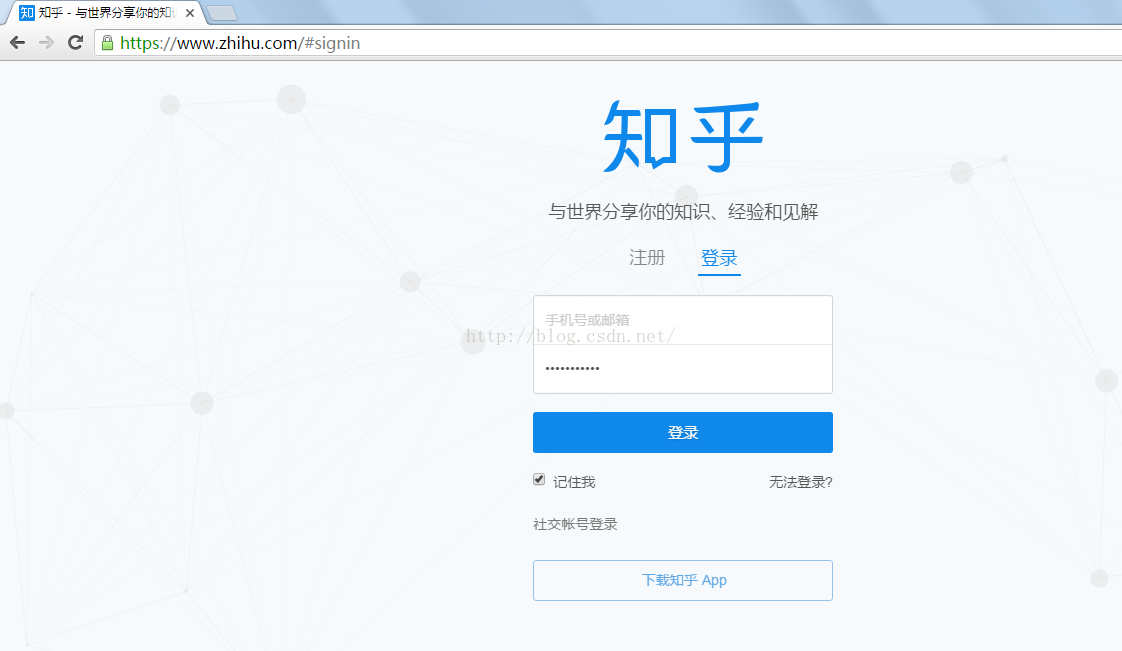Click the 无法登录? link
This screenshot has height=651, width=1122.
(x=801, y=481)
